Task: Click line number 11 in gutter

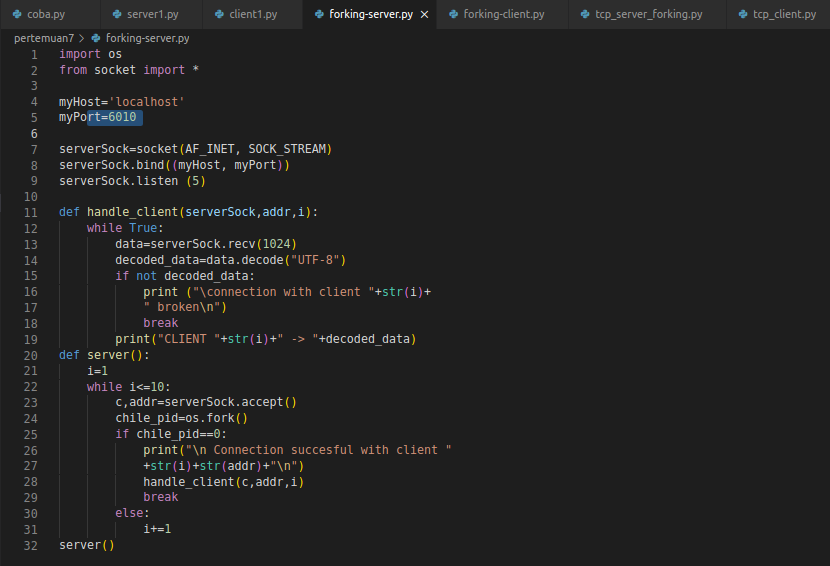Action: pos(31,213)
